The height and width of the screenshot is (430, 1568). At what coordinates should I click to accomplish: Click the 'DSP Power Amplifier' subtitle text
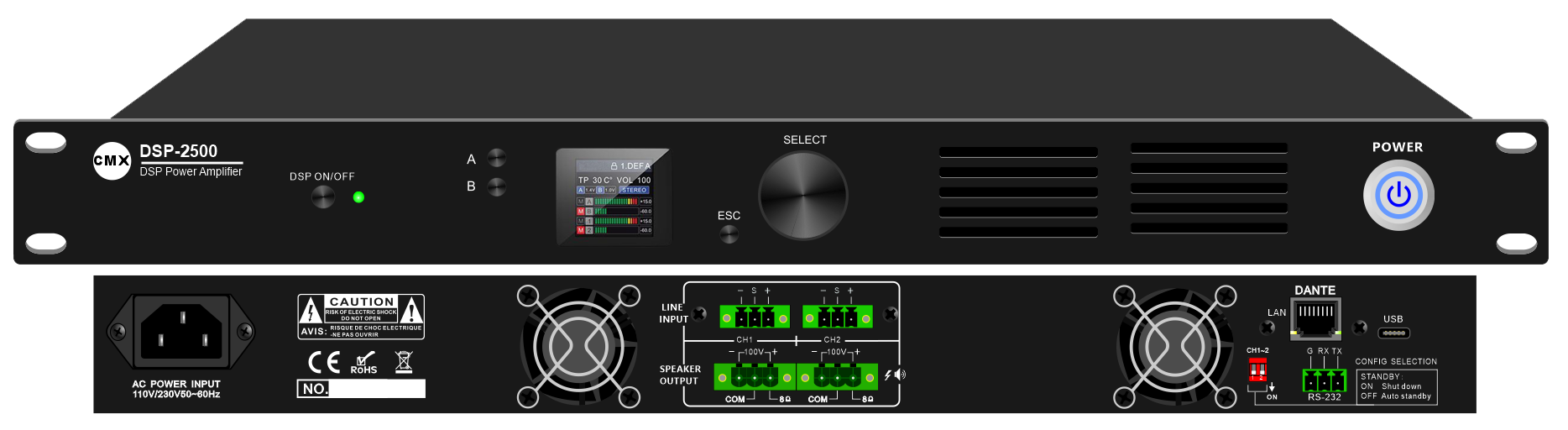(191, 171)
